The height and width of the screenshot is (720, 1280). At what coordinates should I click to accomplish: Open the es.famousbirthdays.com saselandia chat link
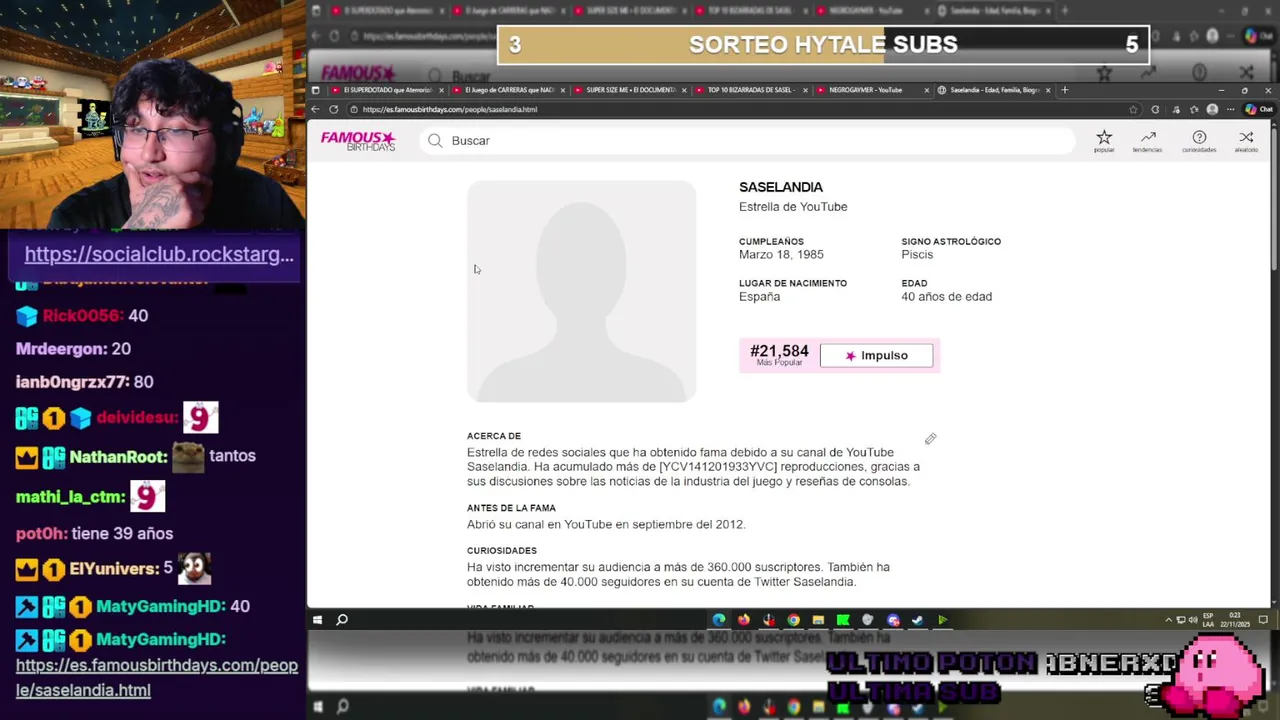[157, 677]
